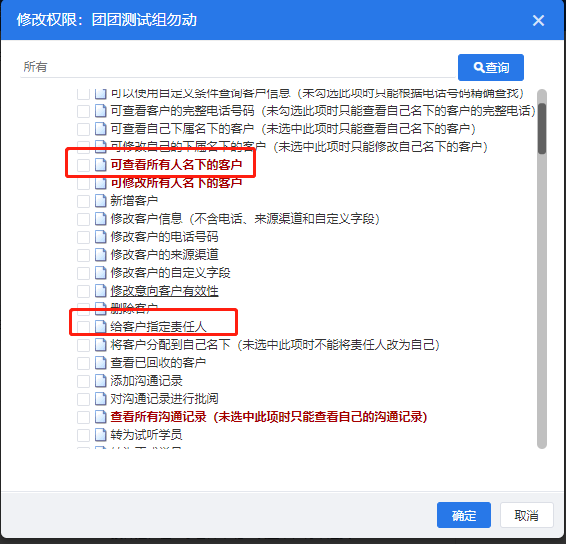Click the document icon next to 转为试听学员

point(101,435)
